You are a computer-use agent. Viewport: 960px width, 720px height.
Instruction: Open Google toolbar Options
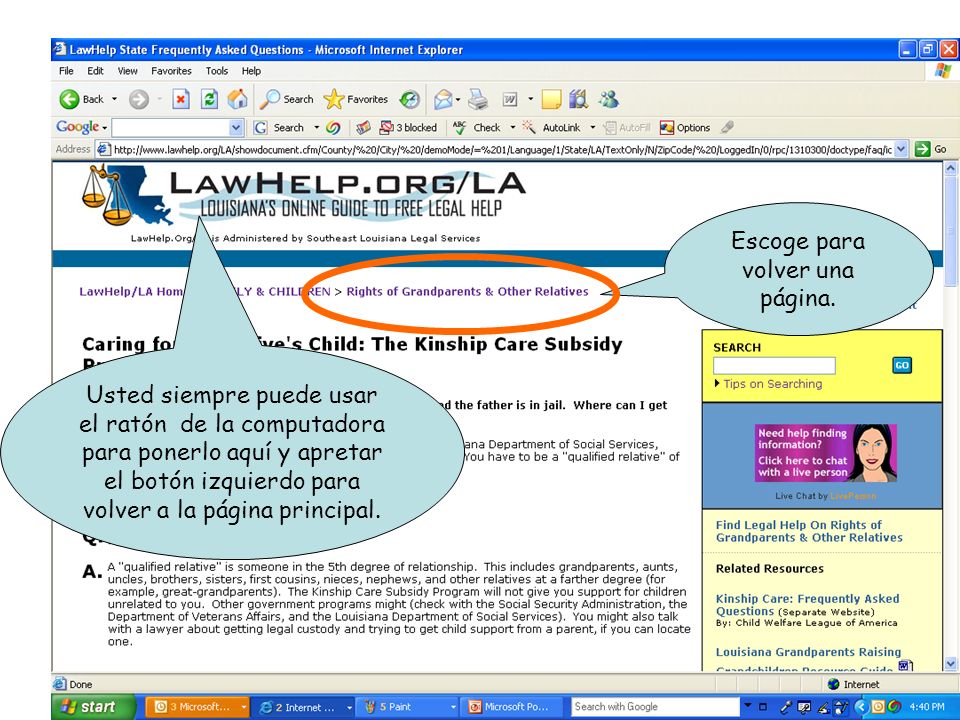click(684, 127)
